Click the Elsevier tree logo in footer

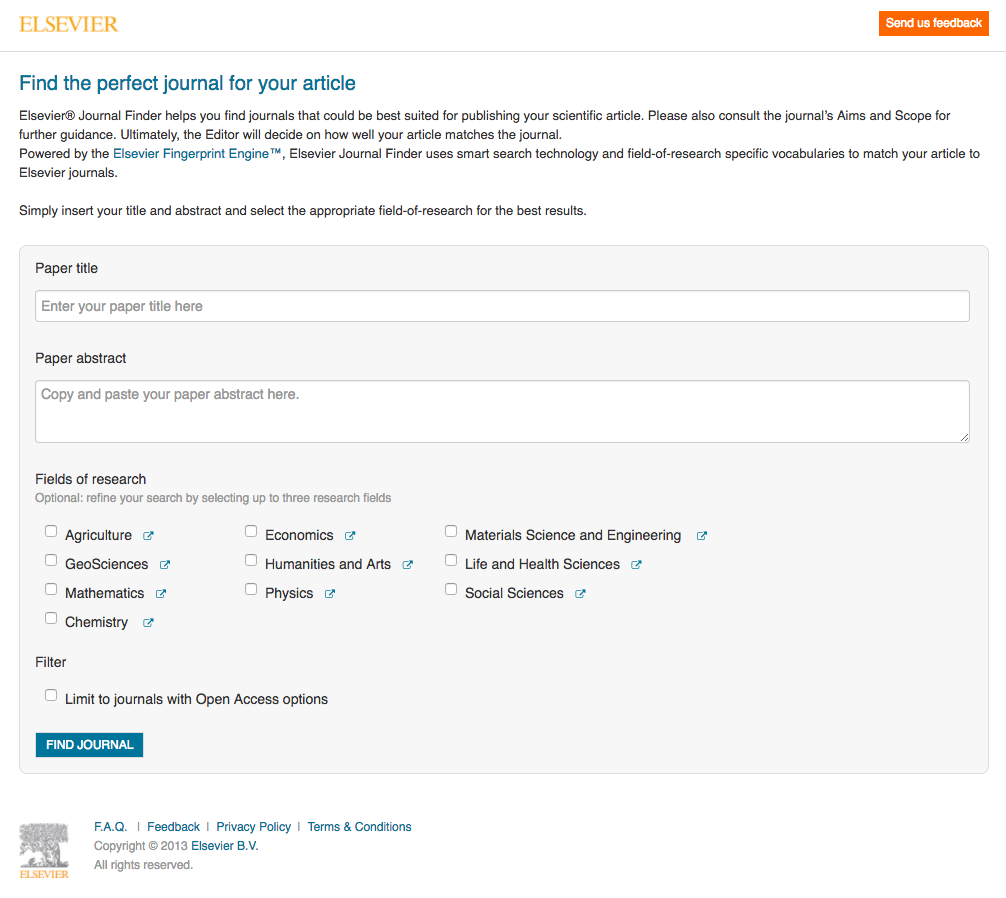(x=44, y=850)
